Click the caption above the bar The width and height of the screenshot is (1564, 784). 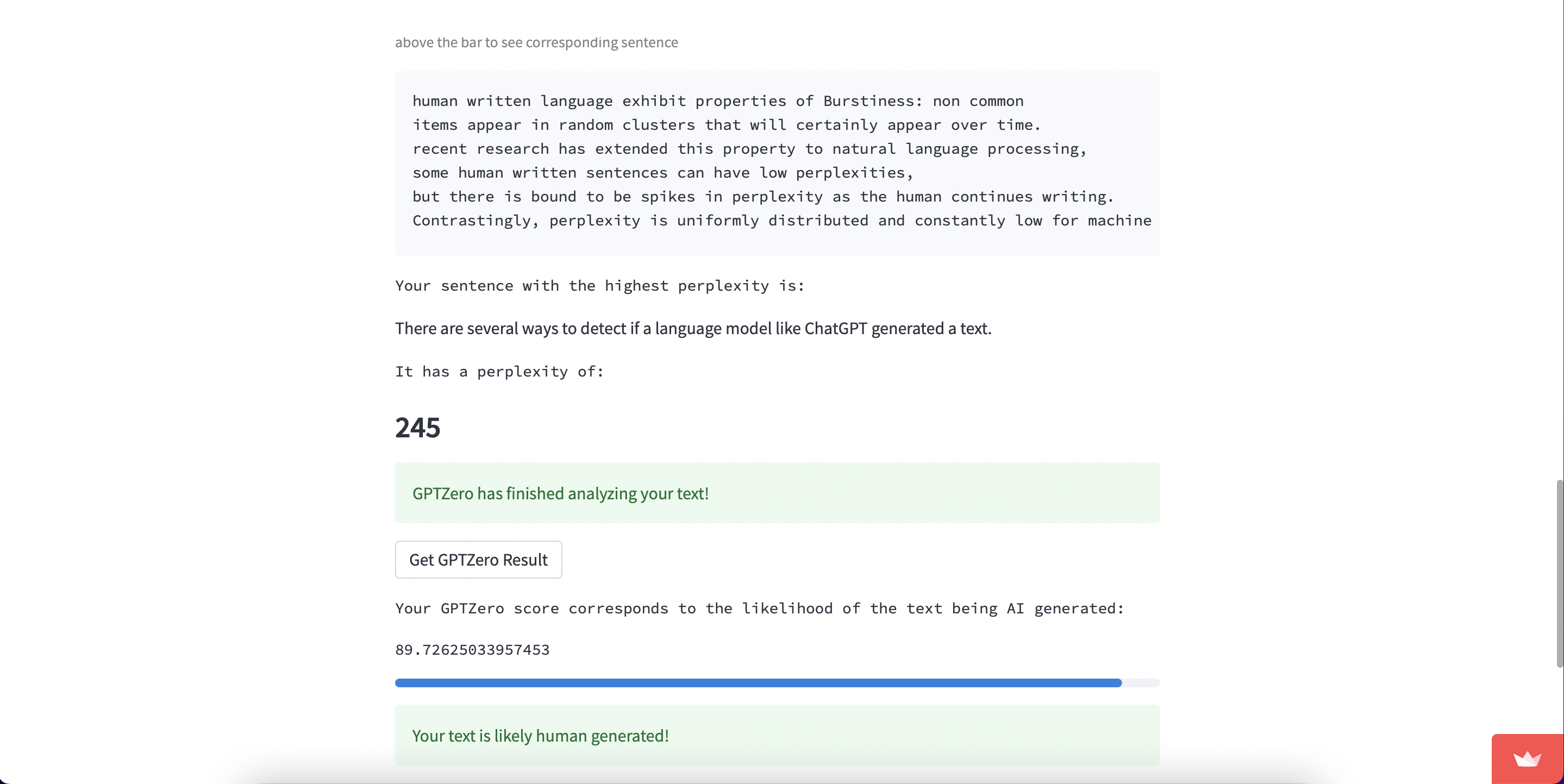(537, 42)
